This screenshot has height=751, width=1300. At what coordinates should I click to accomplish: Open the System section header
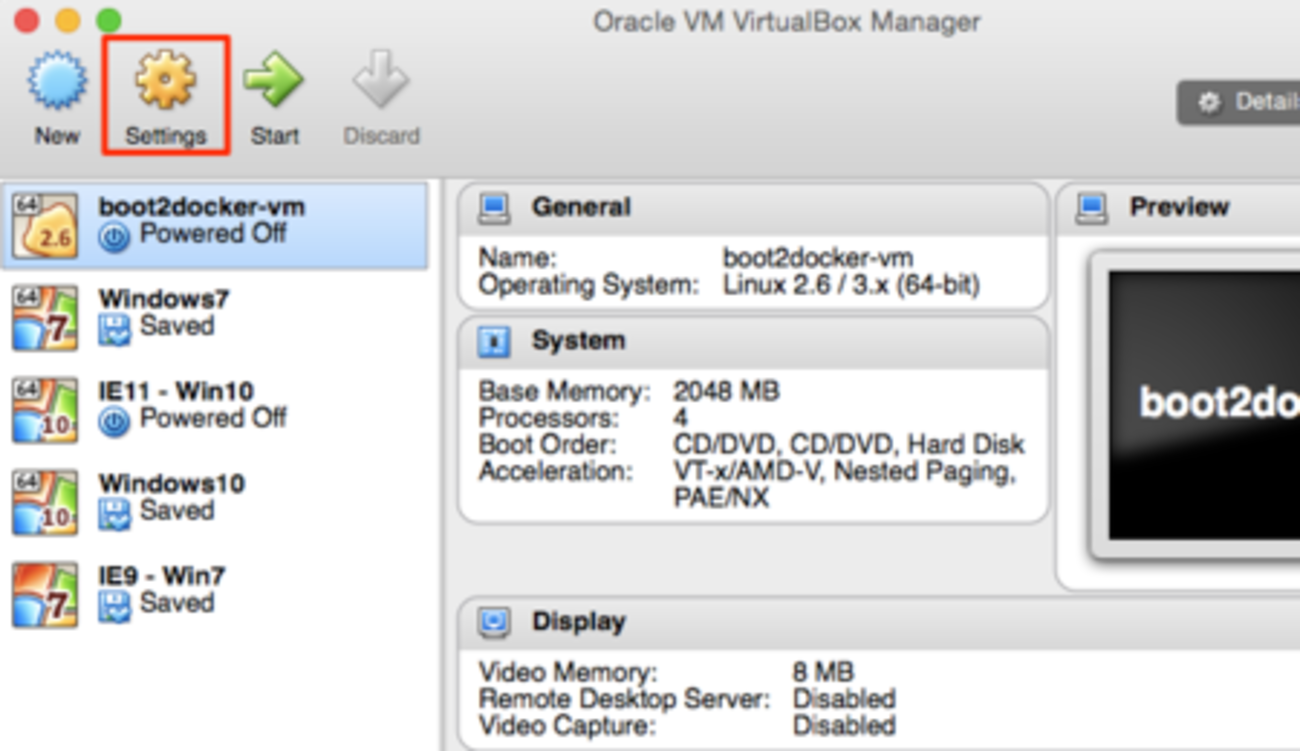pos(754,342)
